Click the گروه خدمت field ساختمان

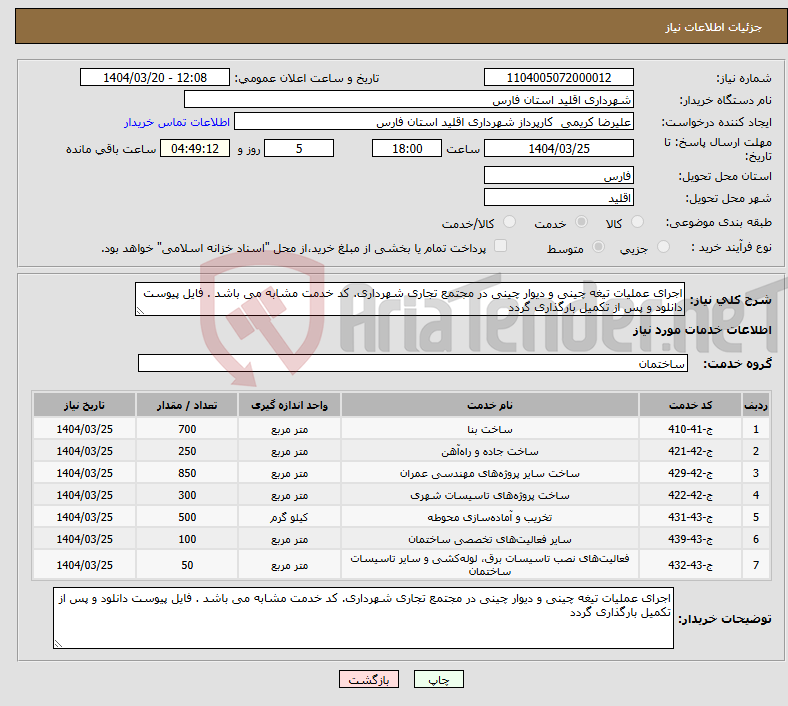pos(413,363)
